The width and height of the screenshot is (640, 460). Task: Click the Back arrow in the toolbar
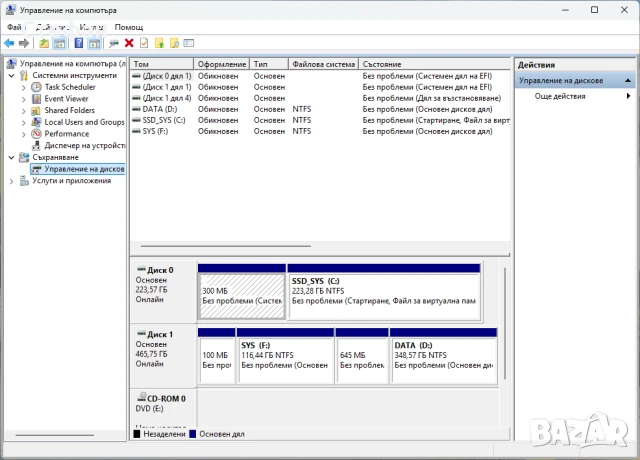pyautogui.click(x=9, y=43)
